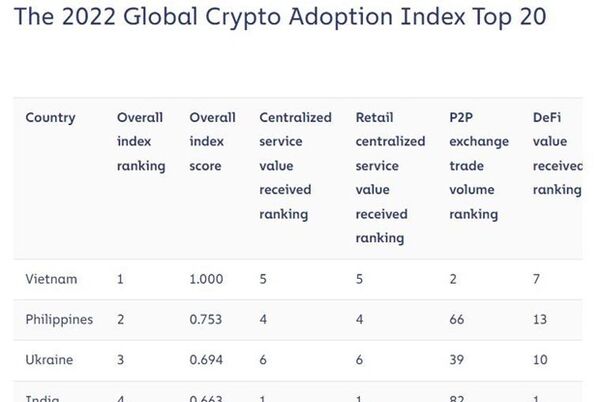Click the Overall index ranking header
Image resolution: width=600 pixels, height=402 pixels.
tap(140, 142)
